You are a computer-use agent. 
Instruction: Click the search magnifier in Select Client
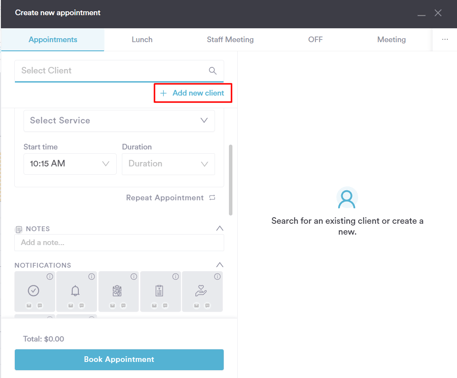(212, 71)
